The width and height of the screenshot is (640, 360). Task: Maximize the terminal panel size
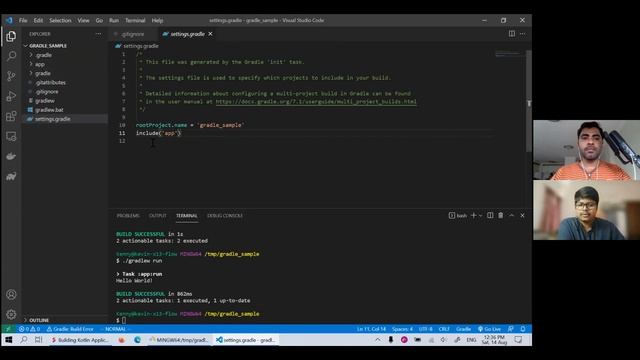pyautogui.click(x=511, y=216)
